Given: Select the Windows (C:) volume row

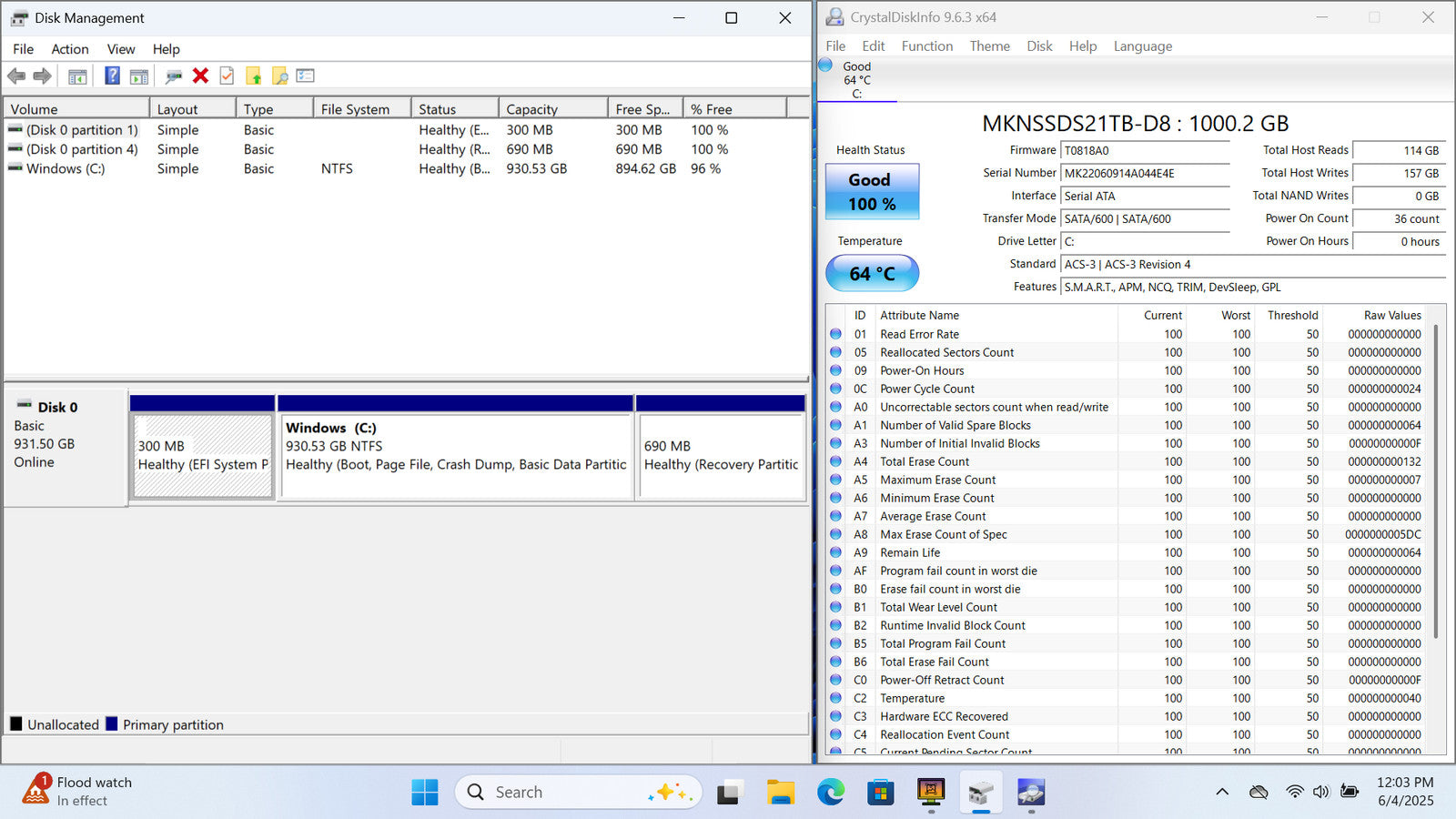Looking at the screenshot, I should coord(406,168).
